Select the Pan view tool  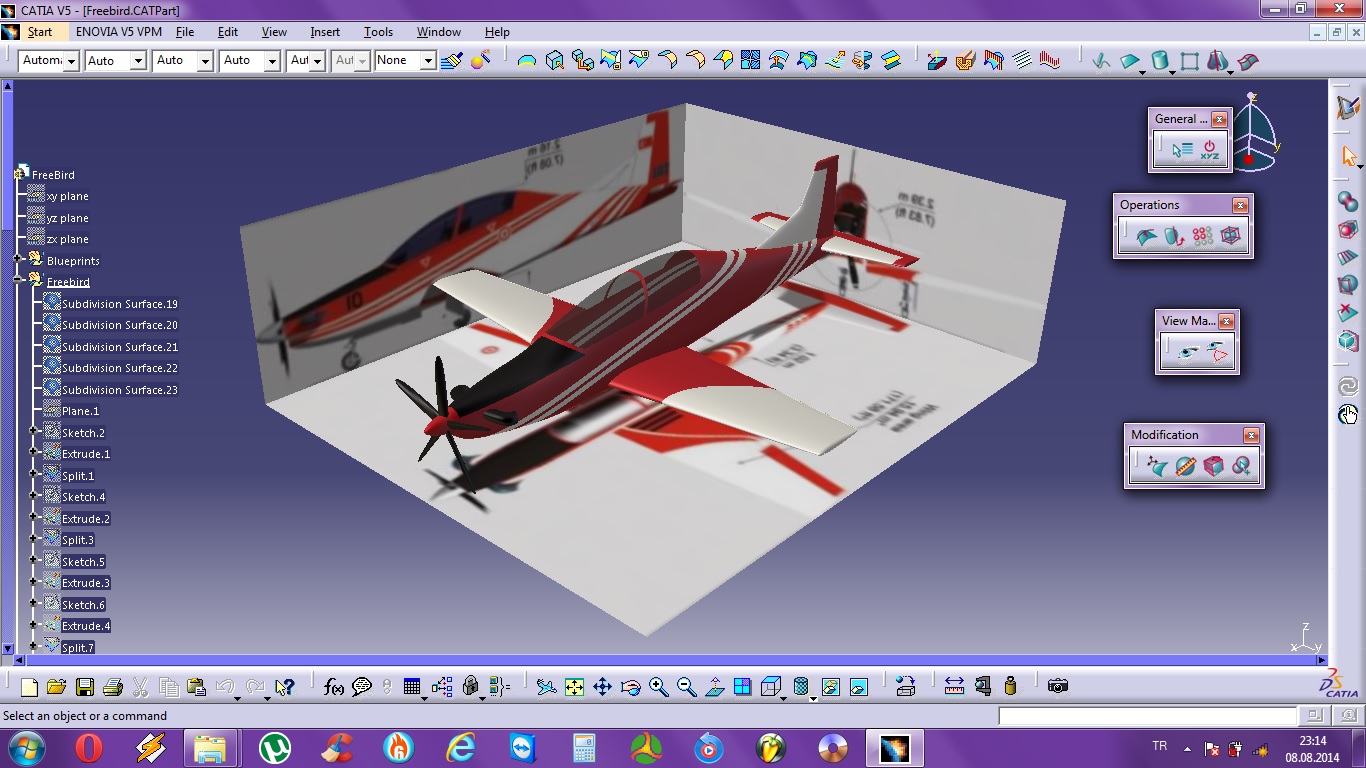tap(602, 687)
